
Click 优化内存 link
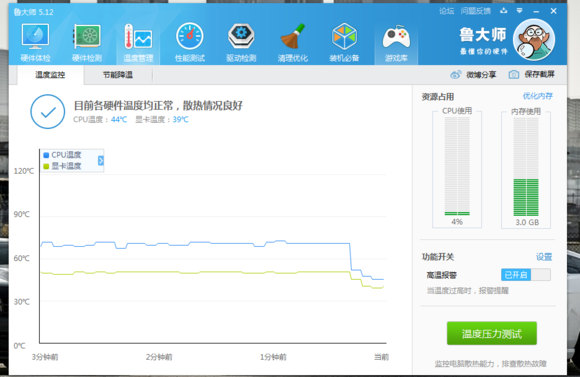[x=537, y=96]
